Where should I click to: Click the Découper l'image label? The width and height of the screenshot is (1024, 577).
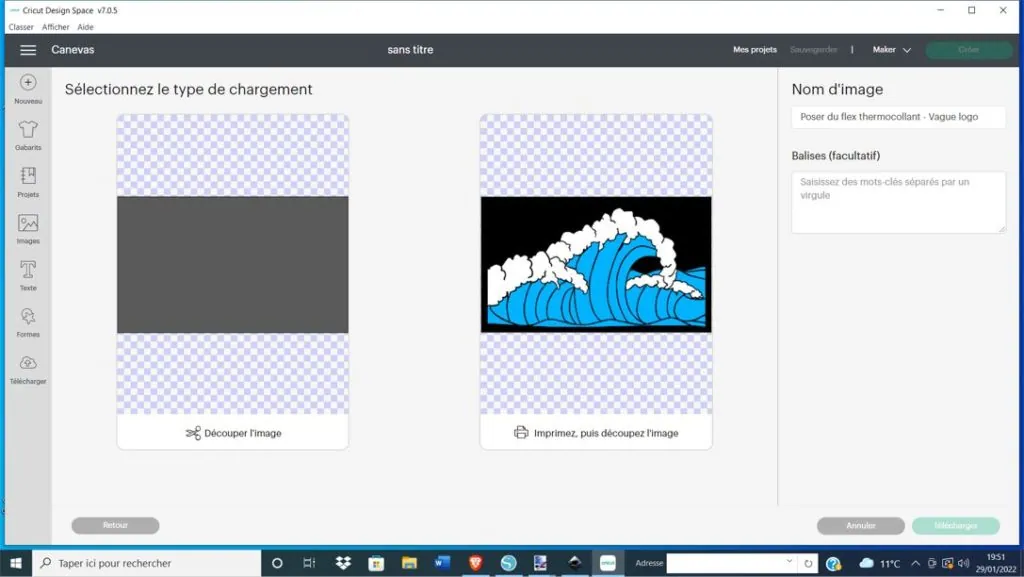click(x=242, y=433)
